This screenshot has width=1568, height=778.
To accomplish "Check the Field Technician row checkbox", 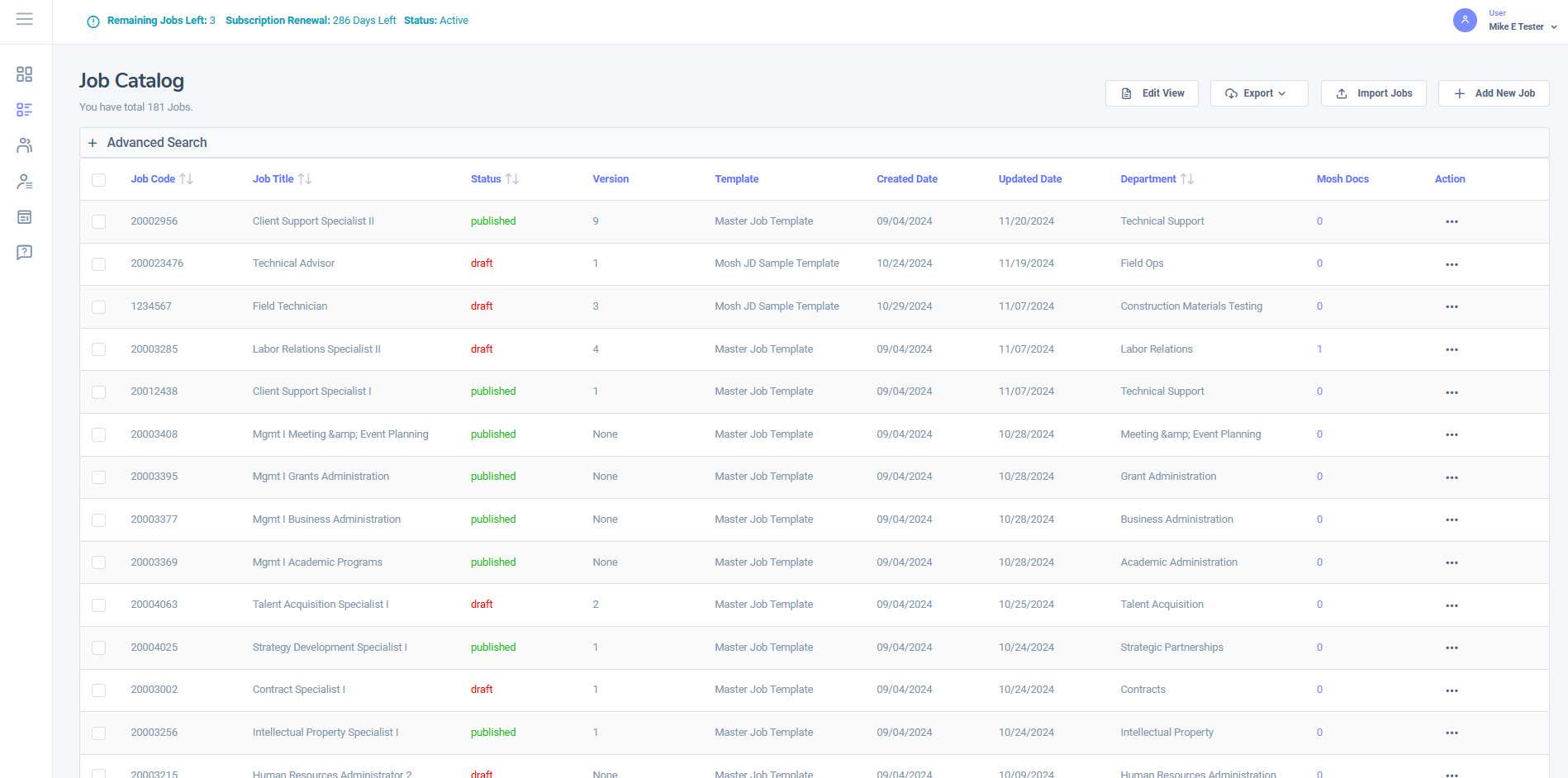I will (99, 306).
